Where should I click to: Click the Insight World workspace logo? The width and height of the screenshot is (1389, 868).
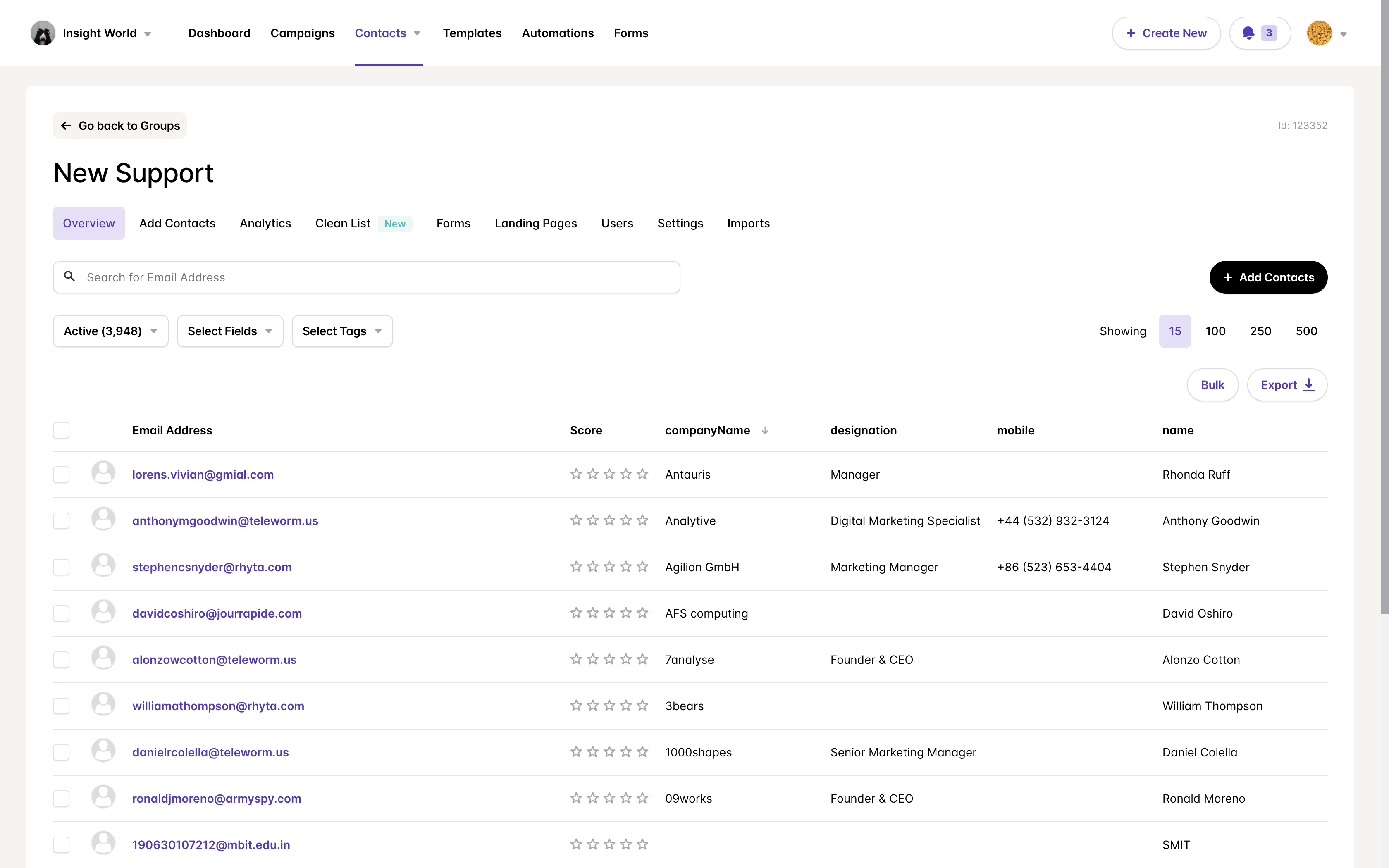[43, 33]
